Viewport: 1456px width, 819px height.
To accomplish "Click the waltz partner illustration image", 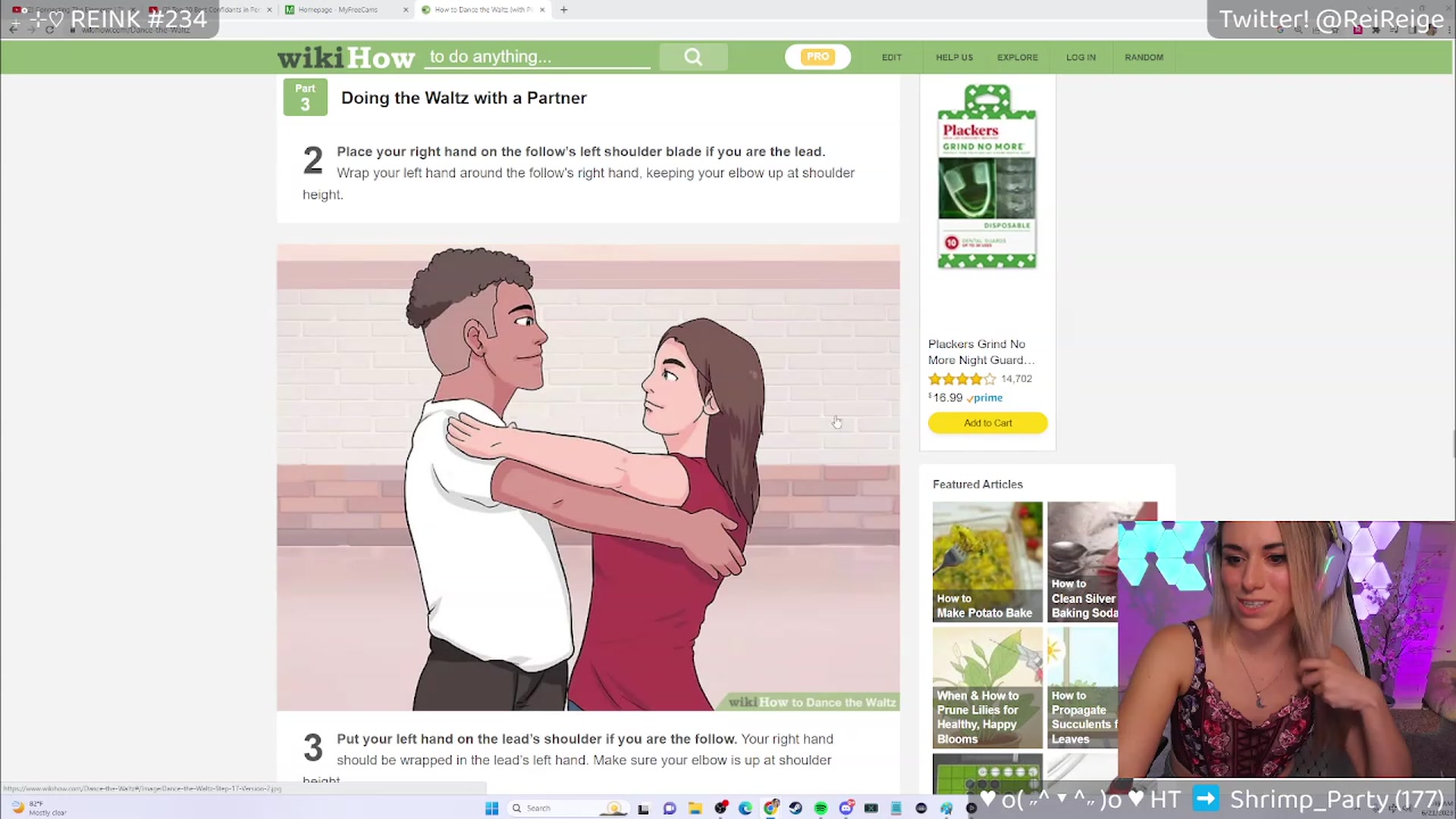I will [x=588, y=478].
